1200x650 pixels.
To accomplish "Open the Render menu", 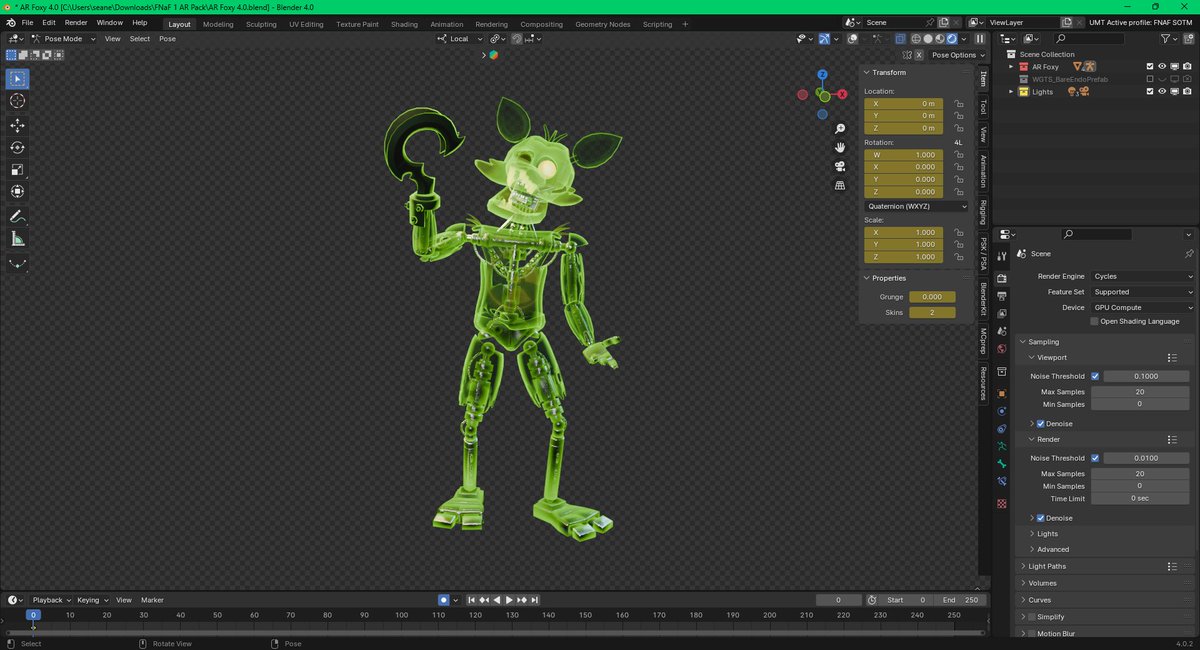I will [76, 22].
